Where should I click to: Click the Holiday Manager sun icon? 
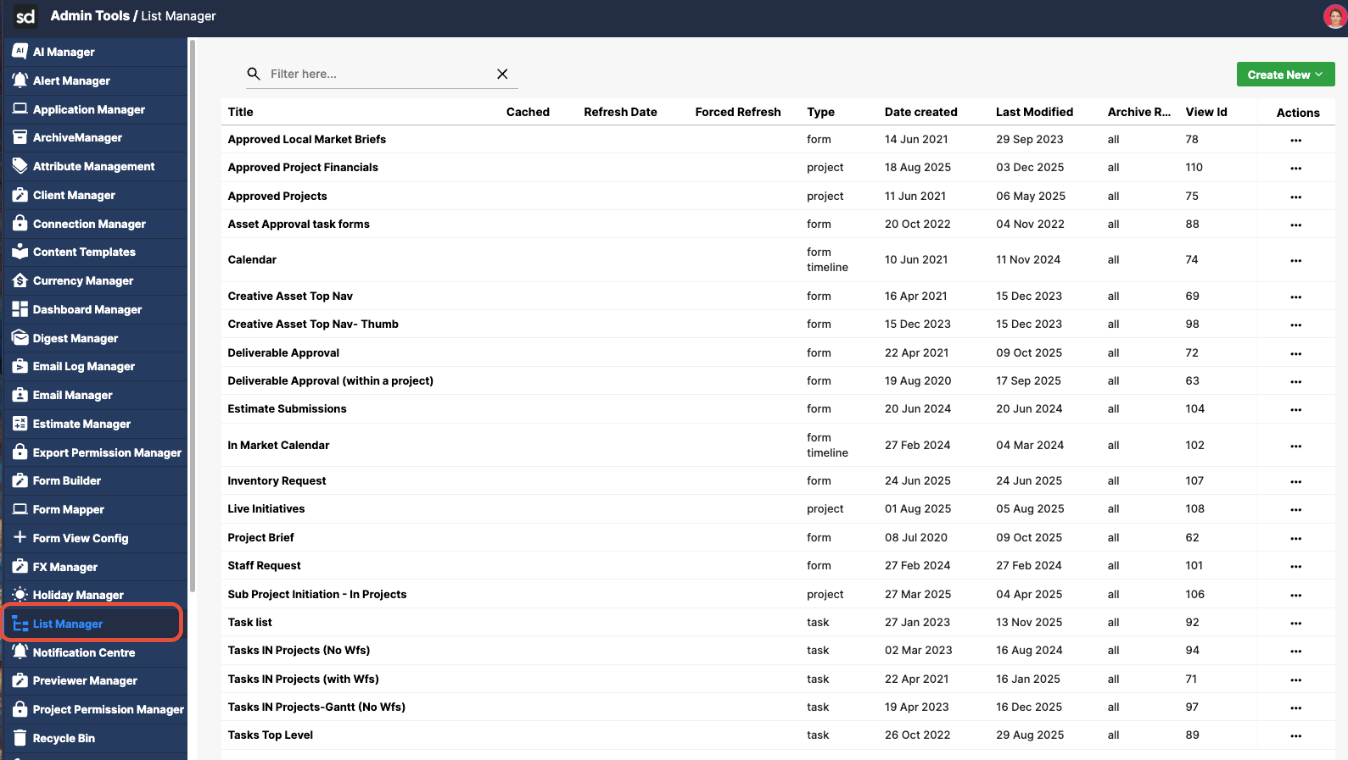(x=20, y=594)
